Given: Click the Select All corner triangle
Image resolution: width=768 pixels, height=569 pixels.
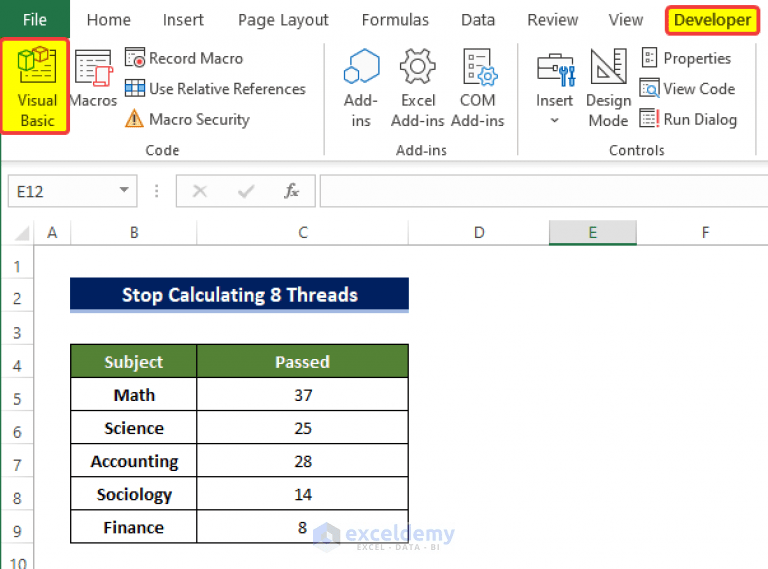Looking at the screenshot, I should pyautogui.click(x=21, y=233).
